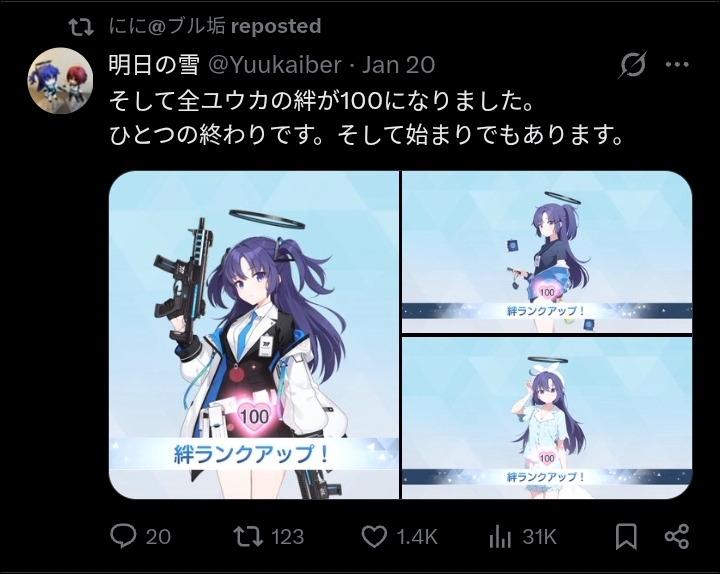Screen dimensions: 720x574
Task: Open にに@ブル垢 reposted link
Action: [x=215, y=26]
